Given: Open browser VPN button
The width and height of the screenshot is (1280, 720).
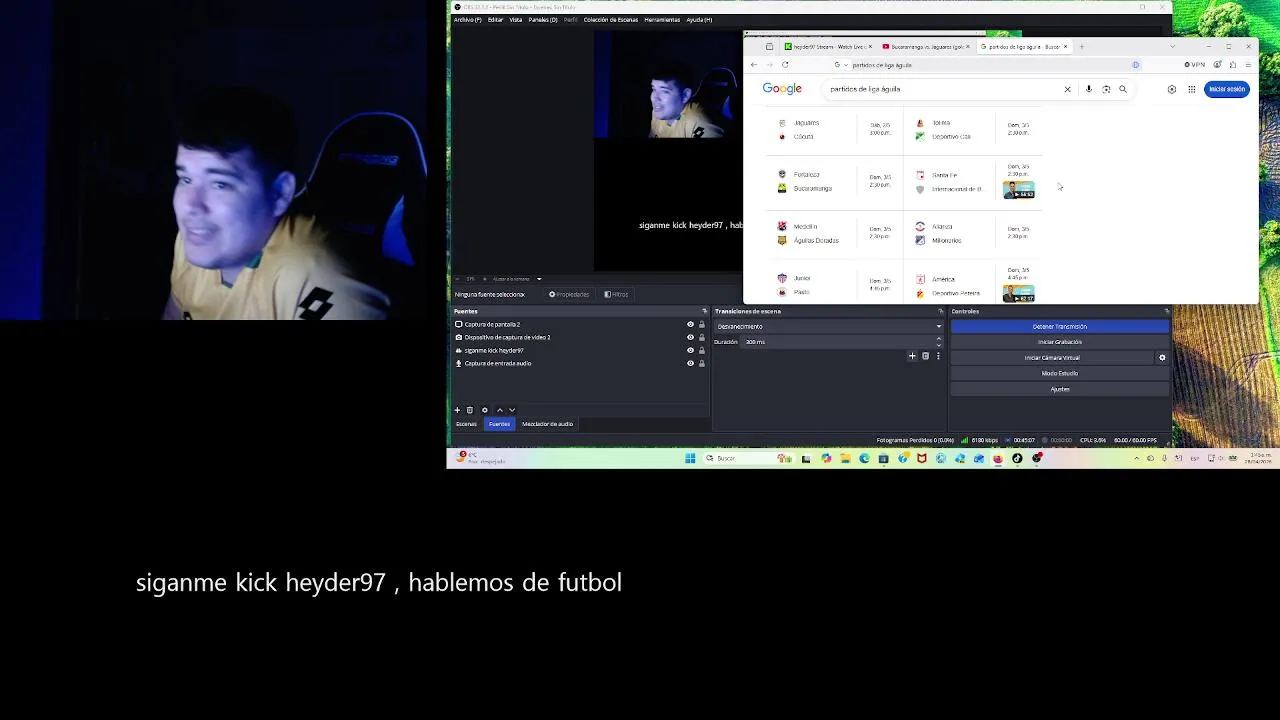Looking at the screenshot, I should pos(1195,65).
